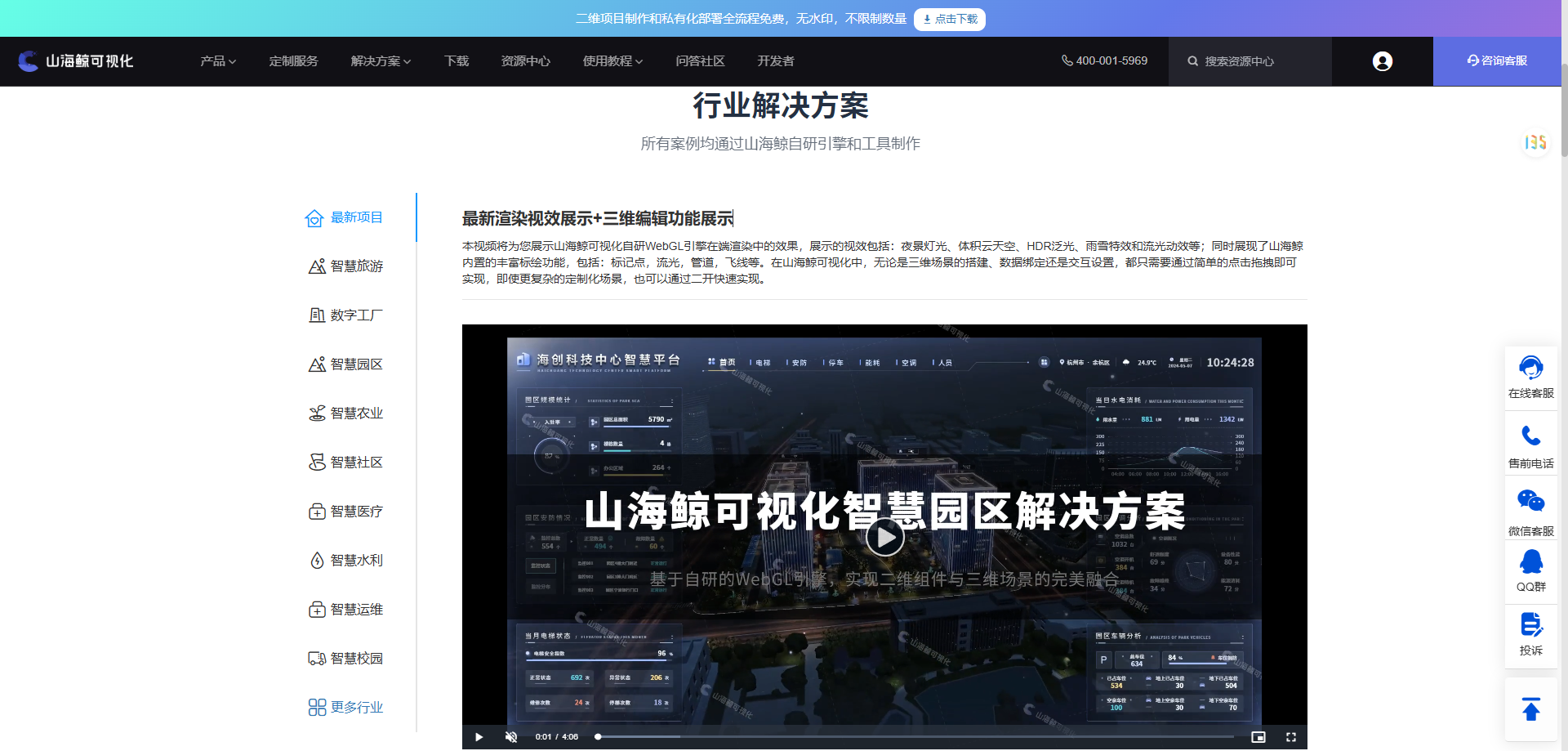Open the 更多行业 link text

(357, 708)
